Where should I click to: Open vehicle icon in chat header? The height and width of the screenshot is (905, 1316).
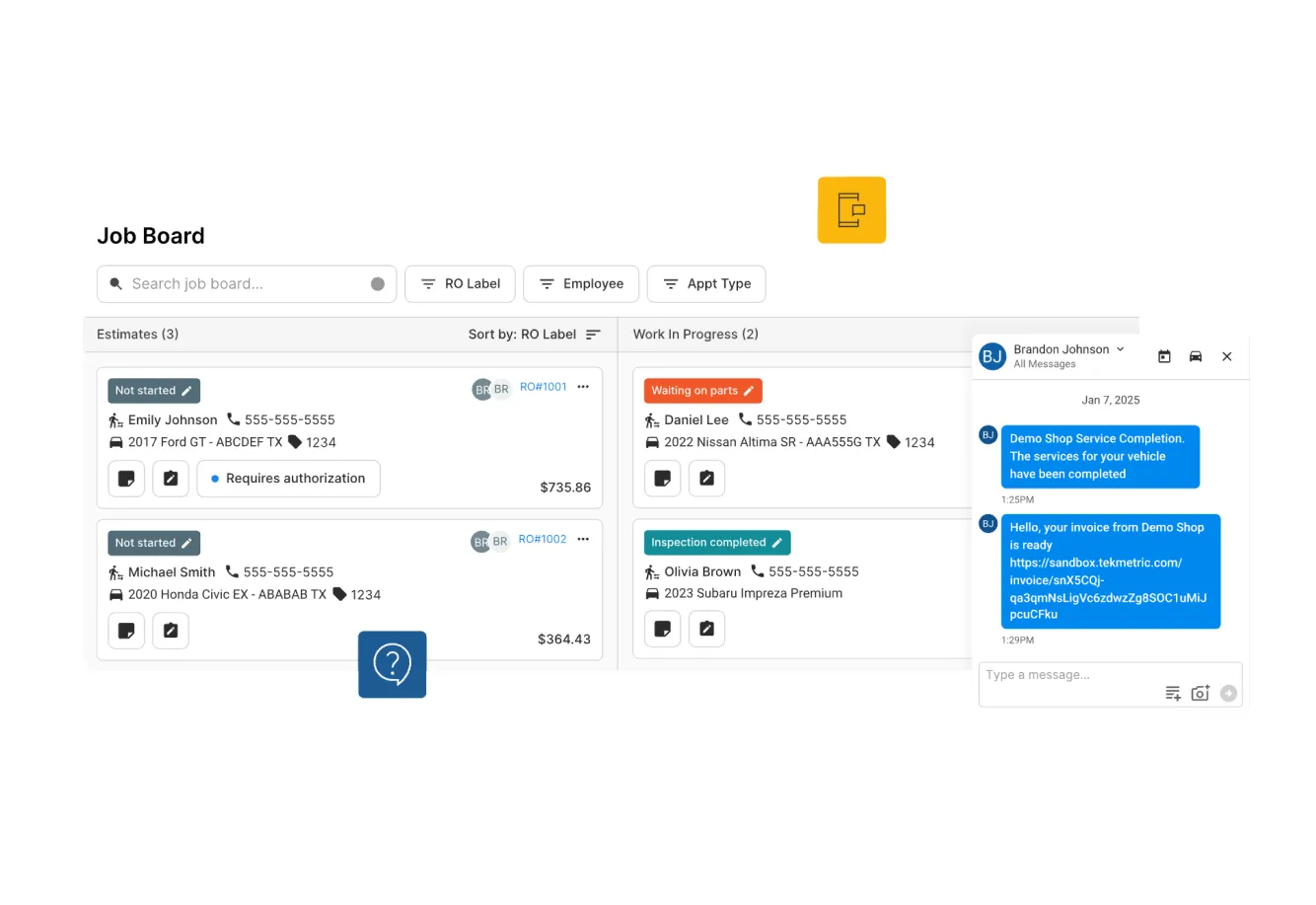1196,356
